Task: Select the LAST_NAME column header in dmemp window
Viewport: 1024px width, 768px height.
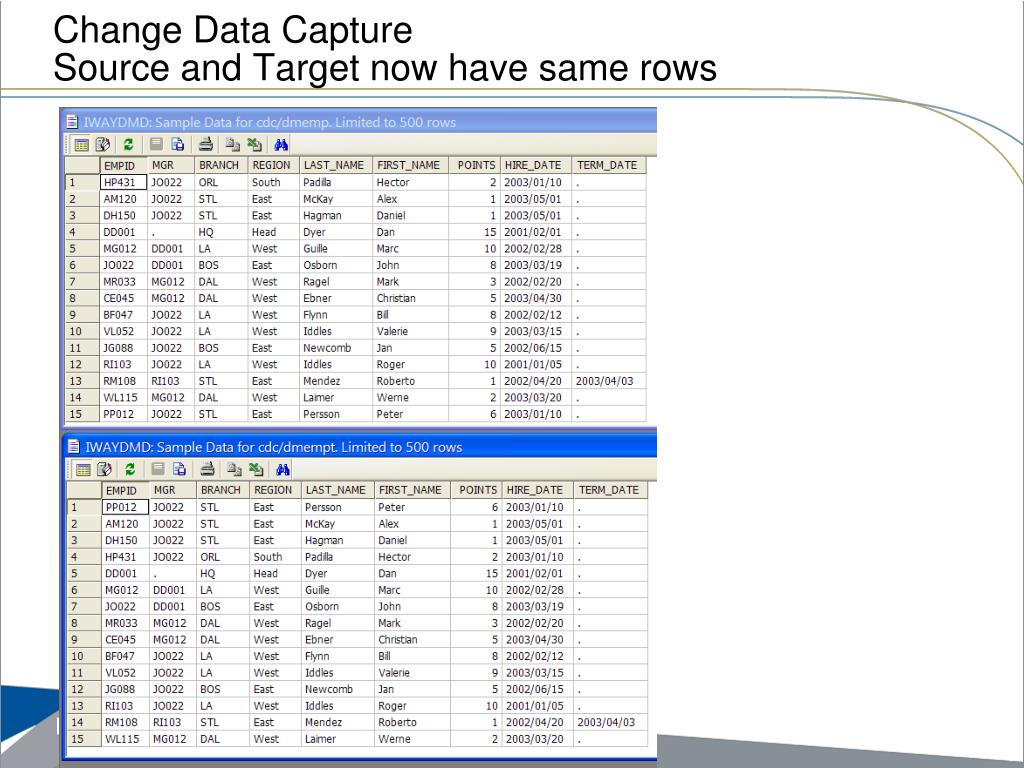Action: coord(336,165)
